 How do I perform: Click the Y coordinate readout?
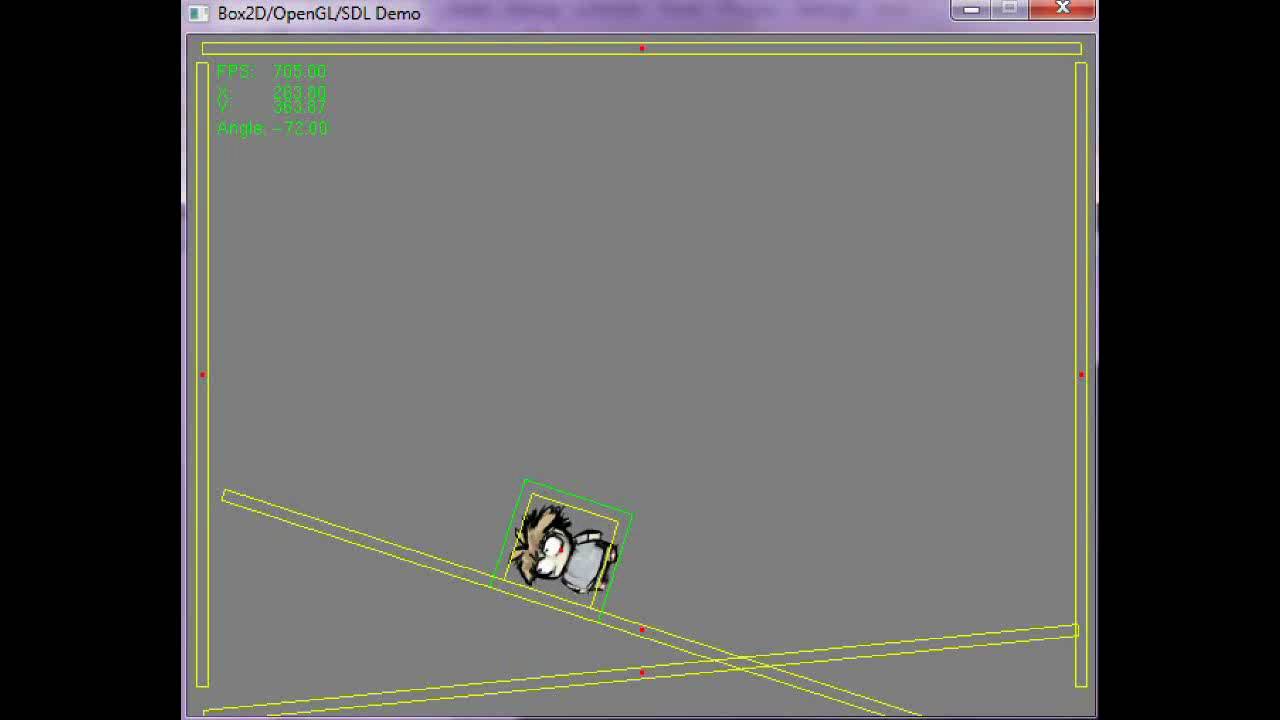point(271,106)
